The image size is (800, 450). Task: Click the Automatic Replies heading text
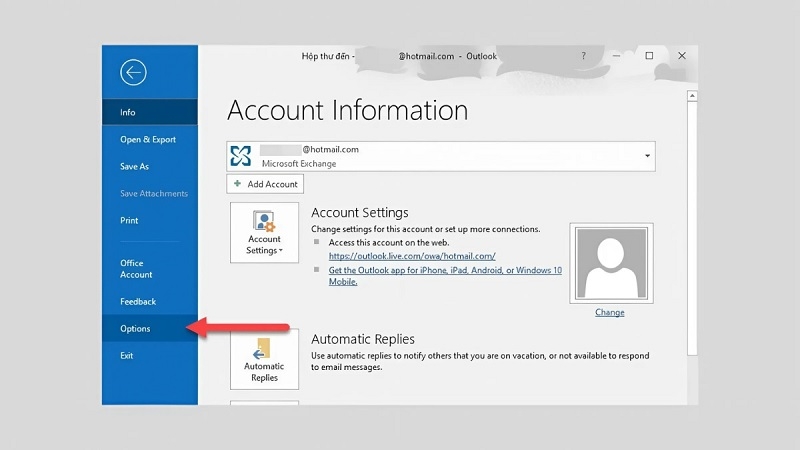tap(363, 339)
